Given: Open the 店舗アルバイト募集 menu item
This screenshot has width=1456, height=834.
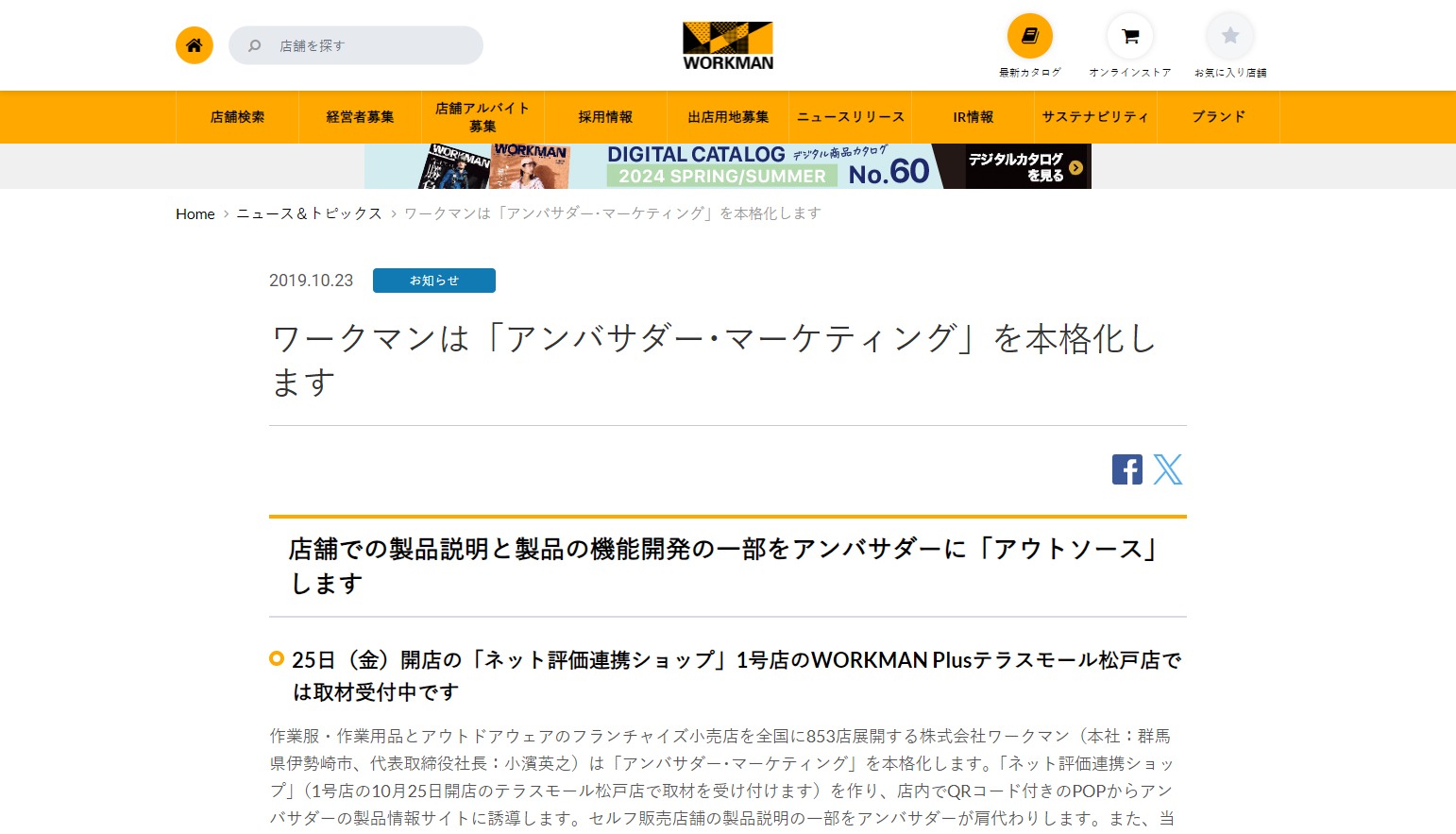Looking at the screenshot, I should pyautogui.click(x=483, y=117).
